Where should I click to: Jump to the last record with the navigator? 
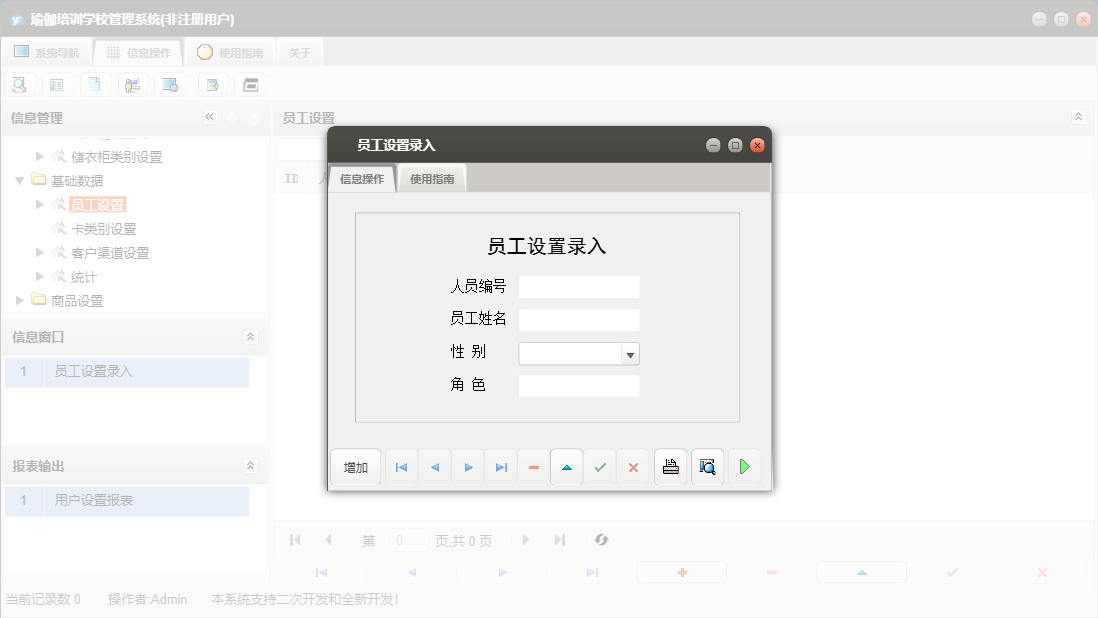(500, 467)
